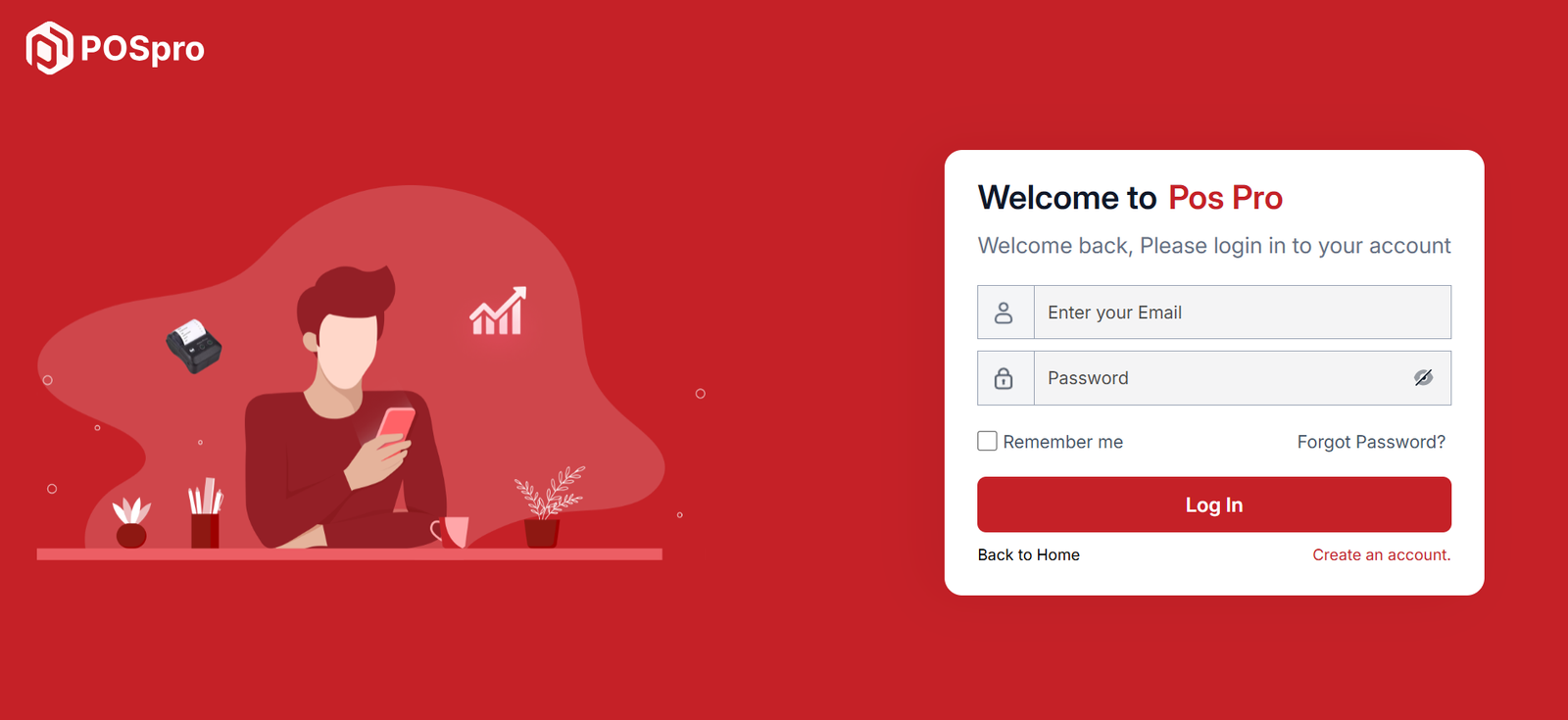Click the Log In button
Image resolution: width=1568 pixels, height=720 pixels.
click(1214, 504)
